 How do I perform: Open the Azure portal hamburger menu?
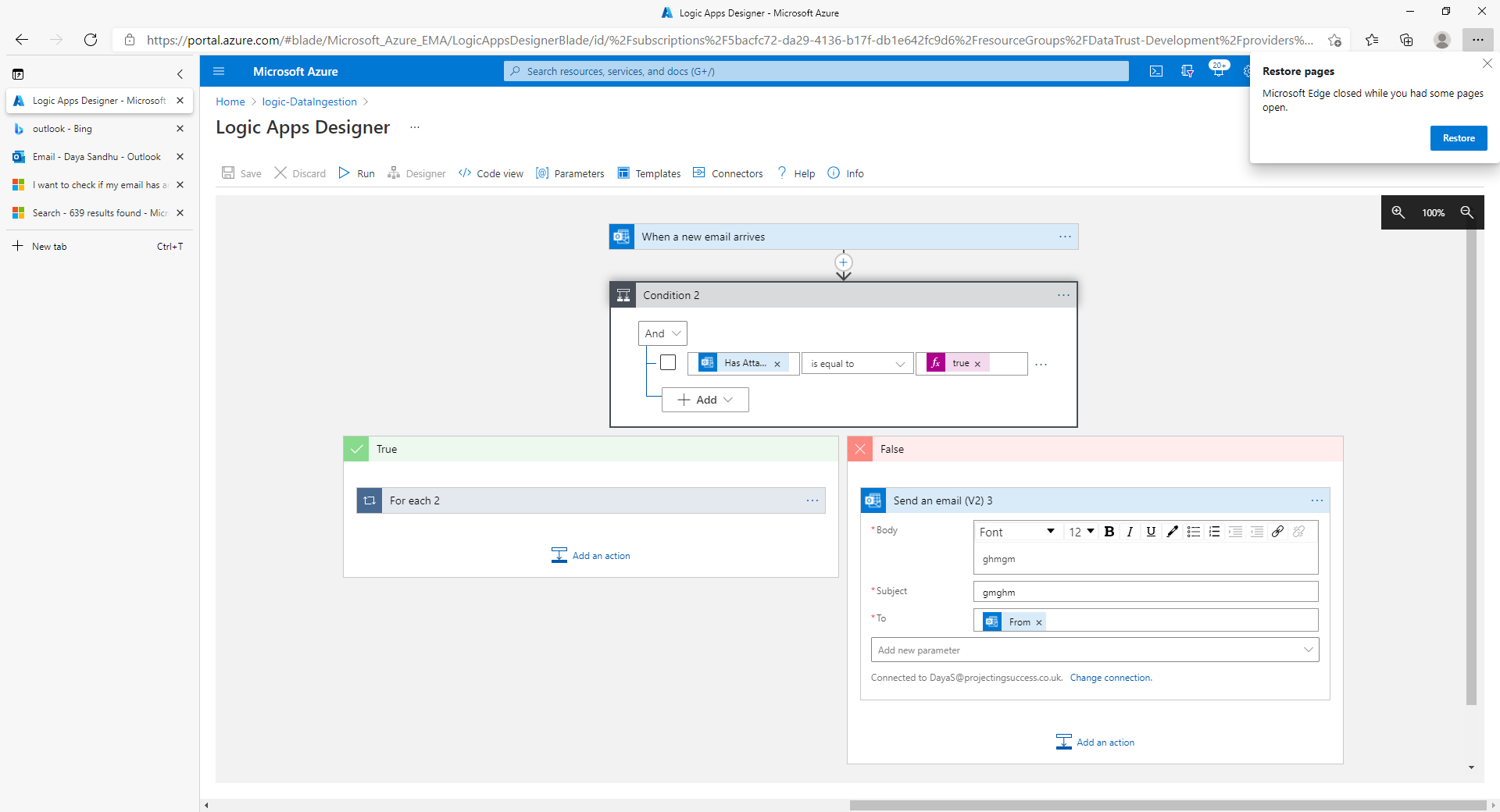219,71
